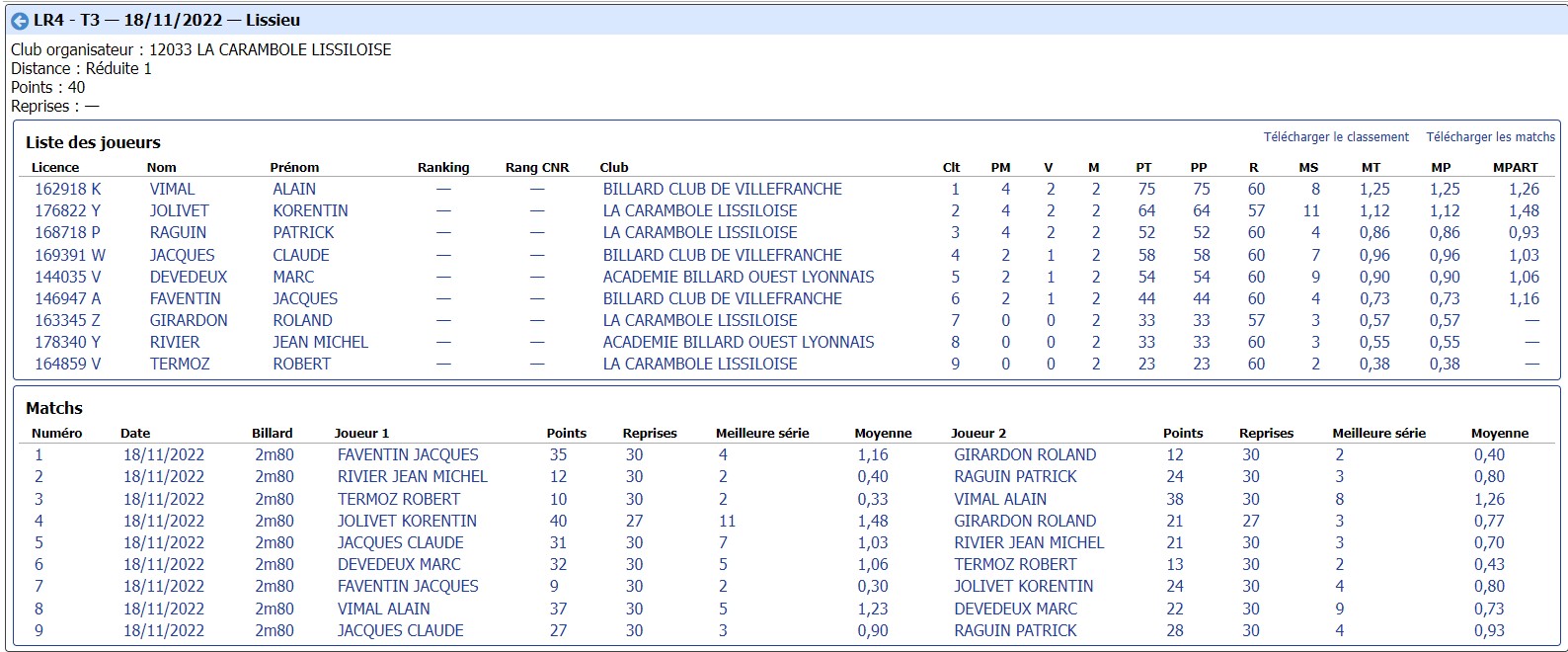Viewport: 1568px width, 652px height.
Task: Select match 3 player TERMOZ ROBERT
Action: pyautogui.click(x=399, y=499)
